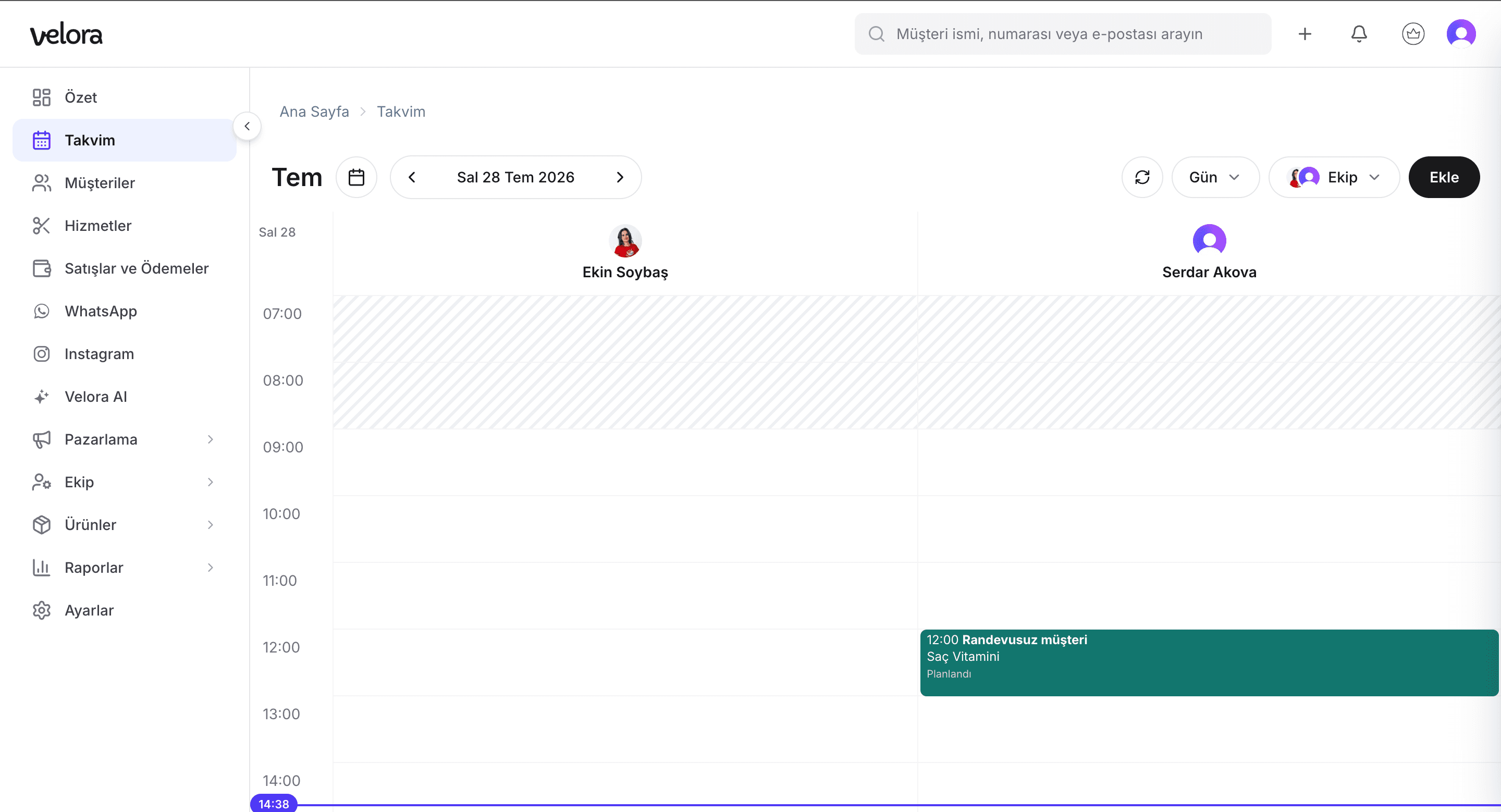Open Satışlar ve Ödemeler in the sidebar
This screenshot has width=1501, height=812.
pyautogui.click(x=124, y=268)
